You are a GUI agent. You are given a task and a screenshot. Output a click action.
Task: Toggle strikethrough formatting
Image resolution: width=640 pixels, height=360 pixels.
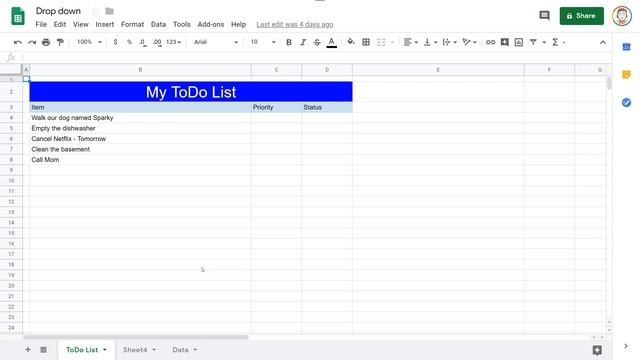tap(317, 42)
